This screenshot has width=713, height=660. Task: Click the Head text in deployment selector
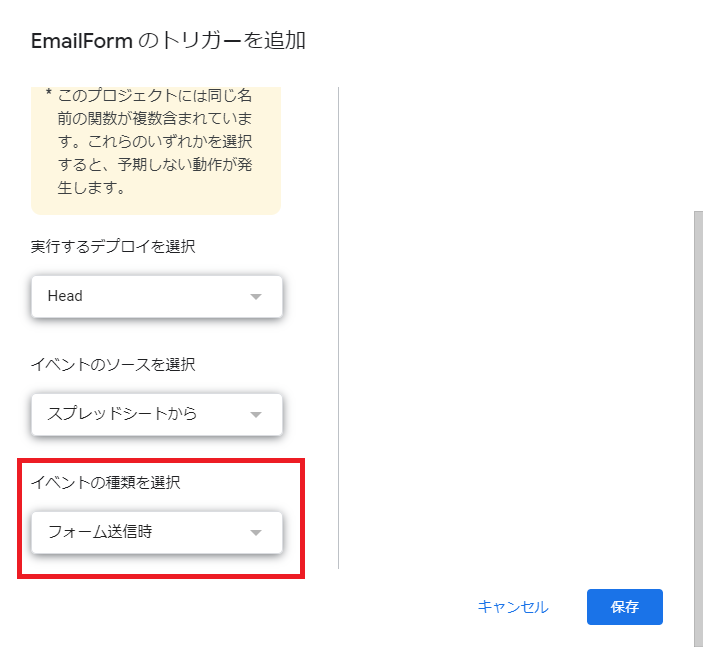[x=65, y=297]
